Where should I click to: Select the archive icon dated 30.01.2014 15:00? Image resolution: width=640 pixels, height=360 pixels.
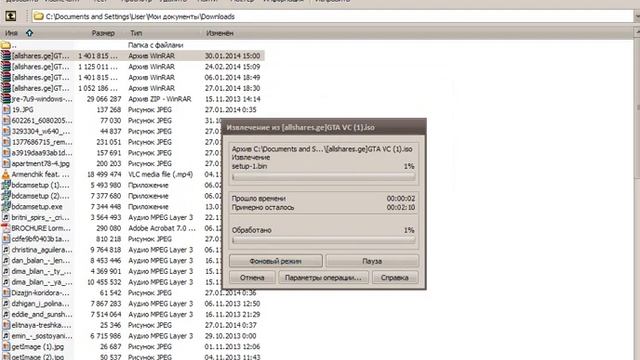tap(6, 56)
